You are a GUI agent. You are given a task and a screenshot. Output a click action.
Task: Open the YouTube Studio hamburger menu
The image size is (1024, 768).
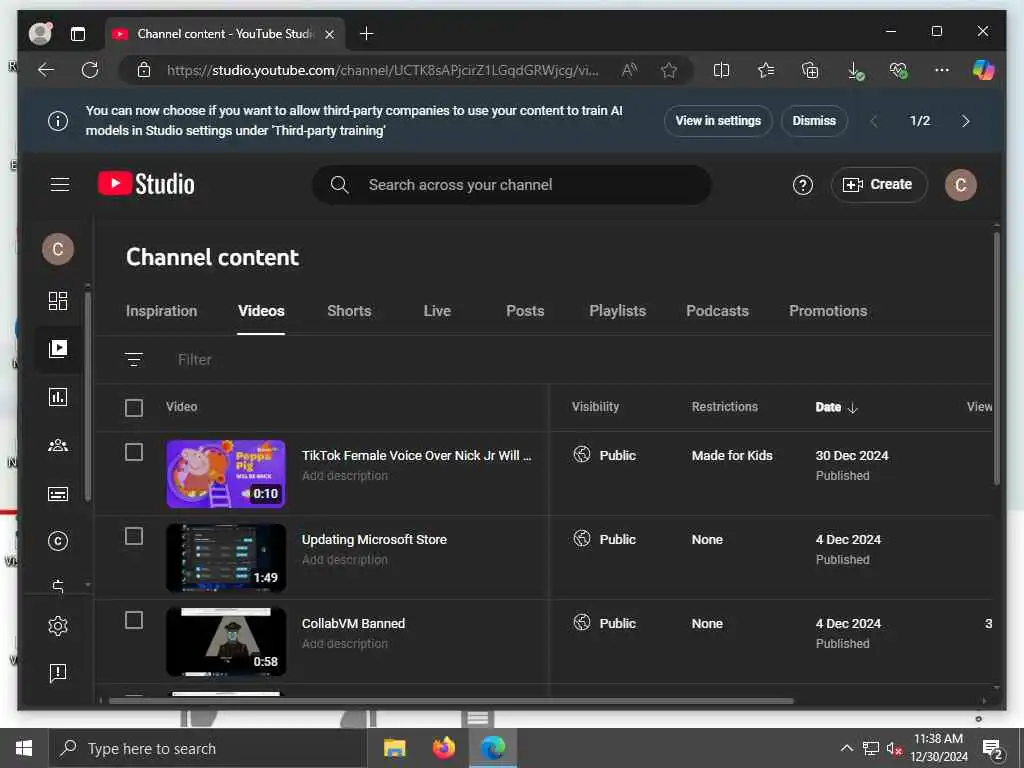pyautogui.click(x=59, y=185)
